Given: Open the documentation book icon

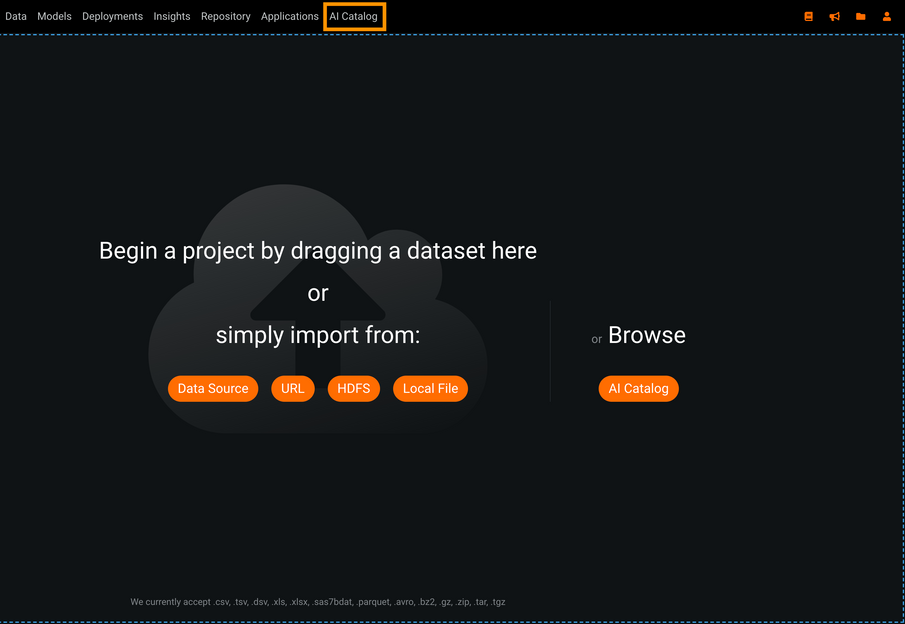Looking at the screenshot, I should (808, 17).
